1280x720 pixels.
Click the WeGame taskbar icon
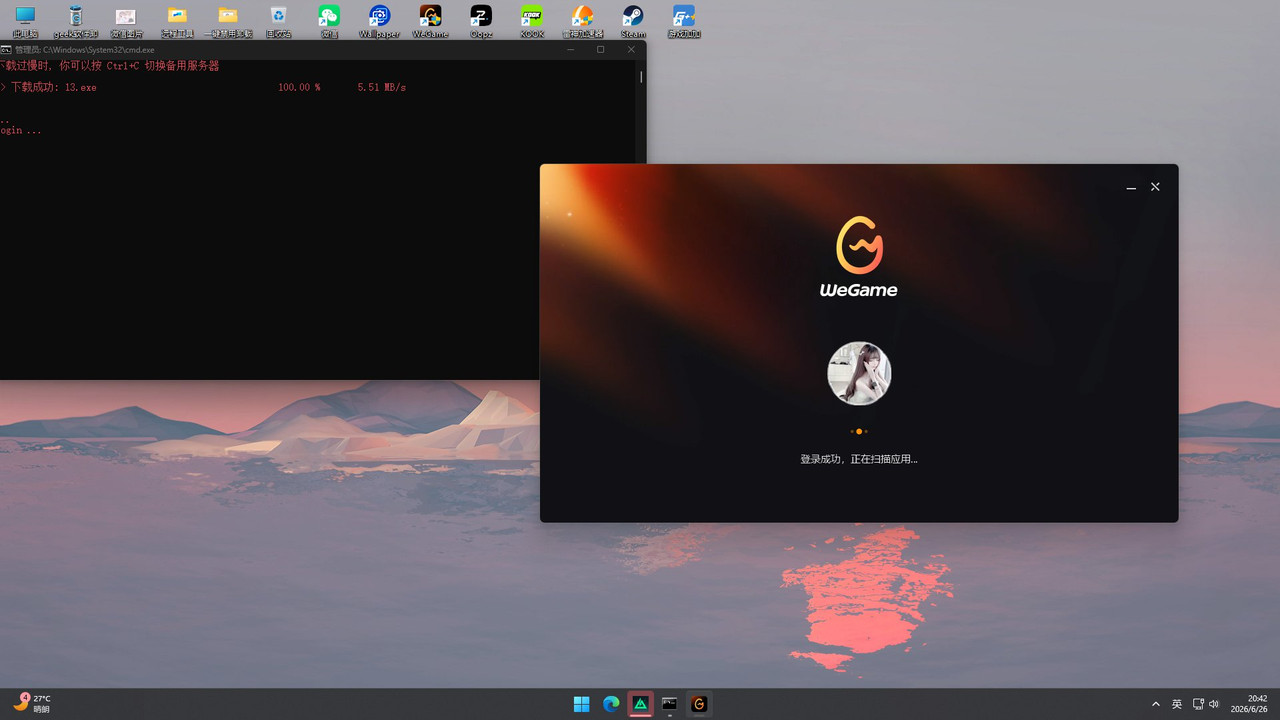699,704
